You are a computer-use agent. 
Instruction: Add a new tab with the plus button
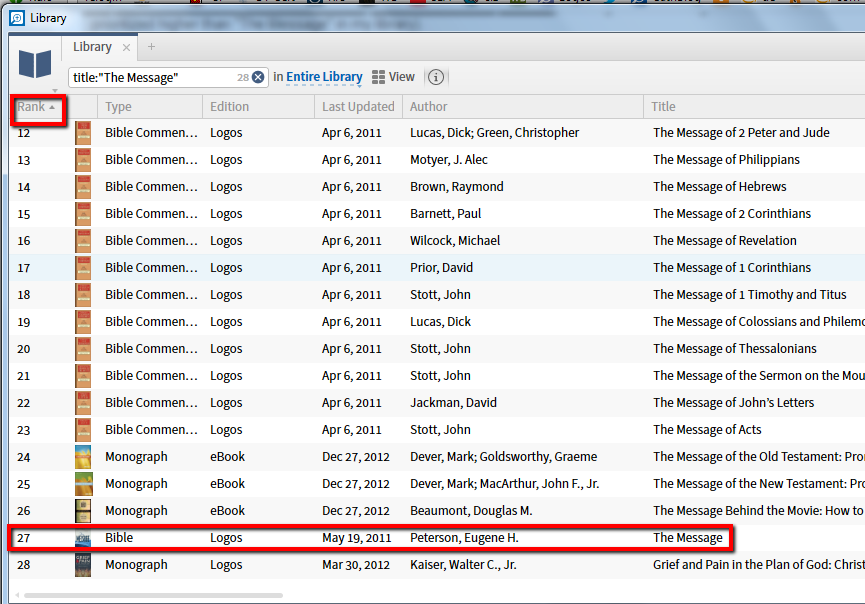point(151,47)
